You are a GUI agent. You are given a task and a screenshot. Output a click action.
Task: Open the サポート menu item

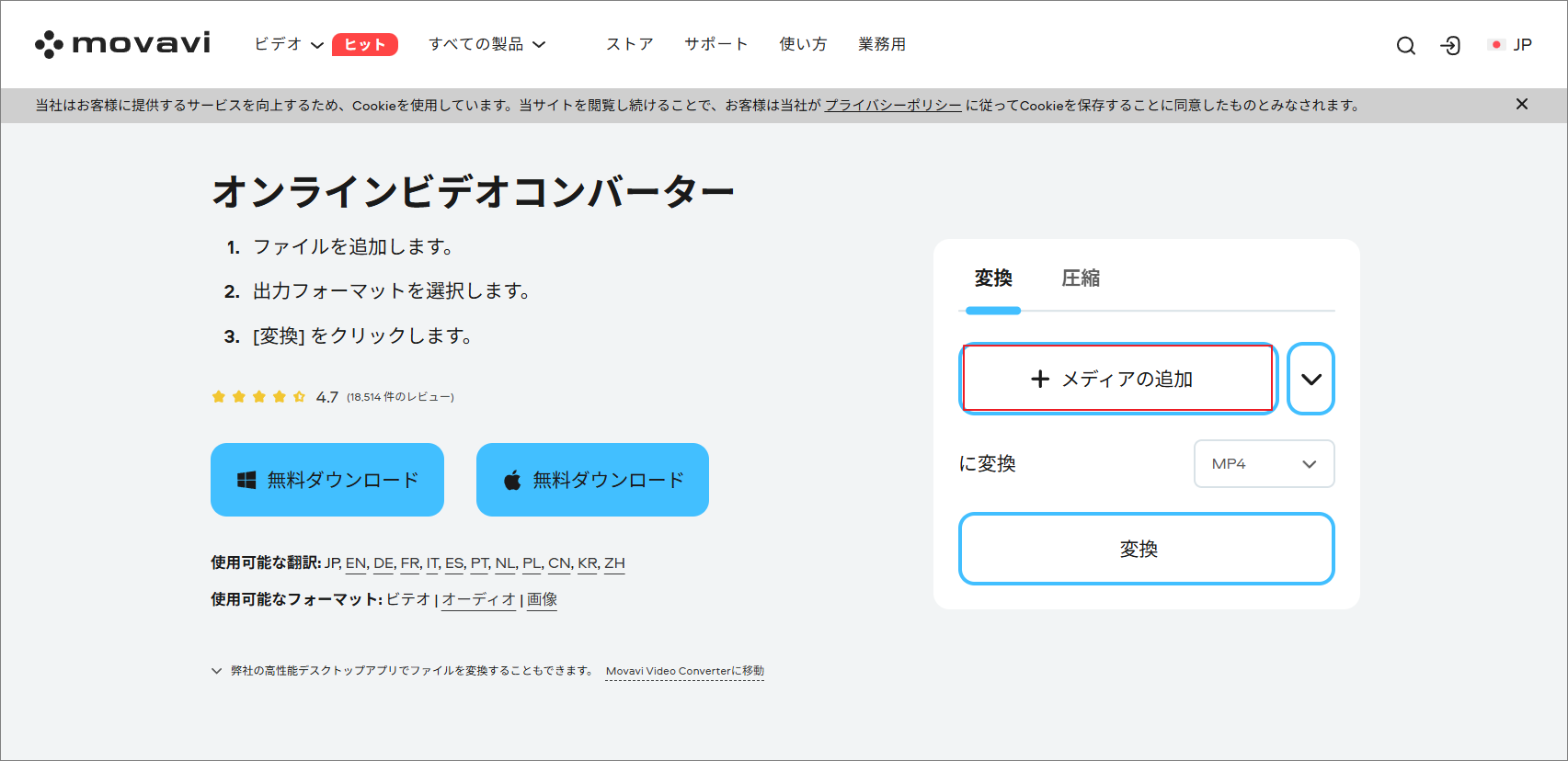[716, 44]
